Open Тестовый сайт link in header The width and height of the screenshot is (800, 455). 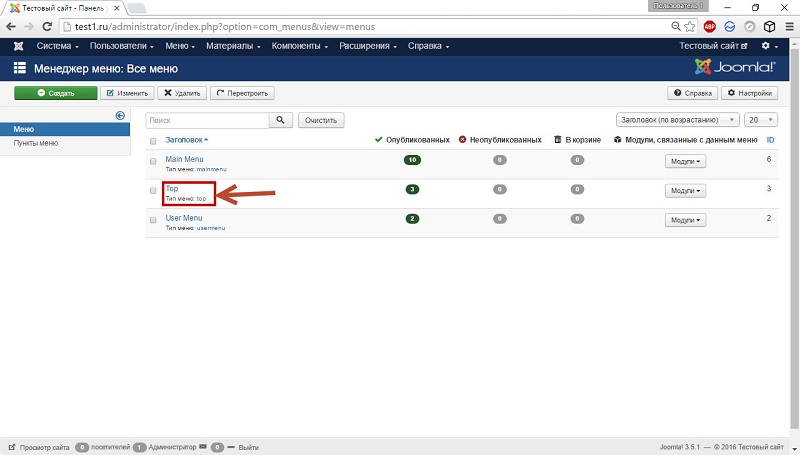713,46
